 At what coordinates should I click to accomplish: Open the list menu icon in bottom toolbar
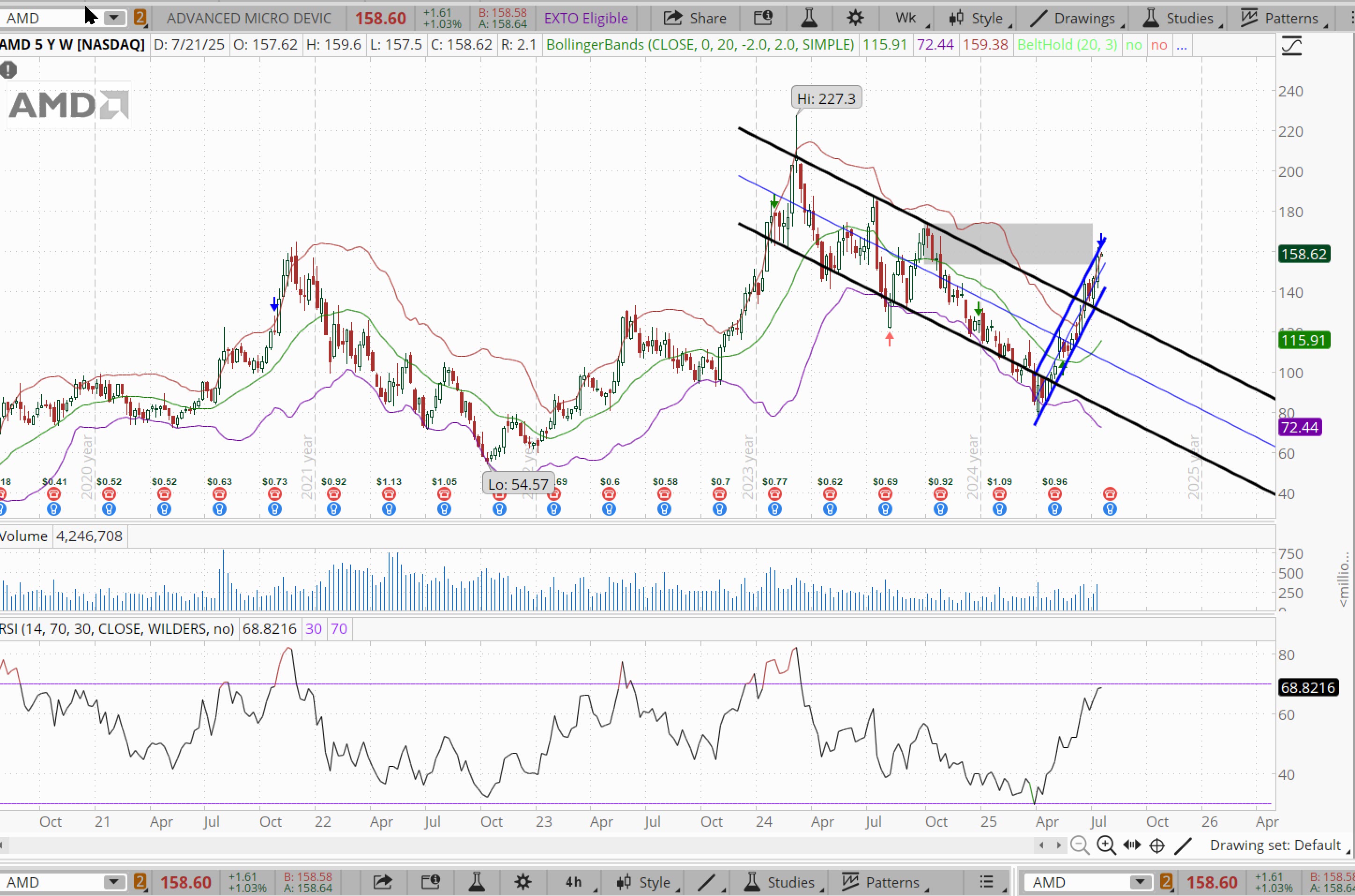tap(986, 881)
